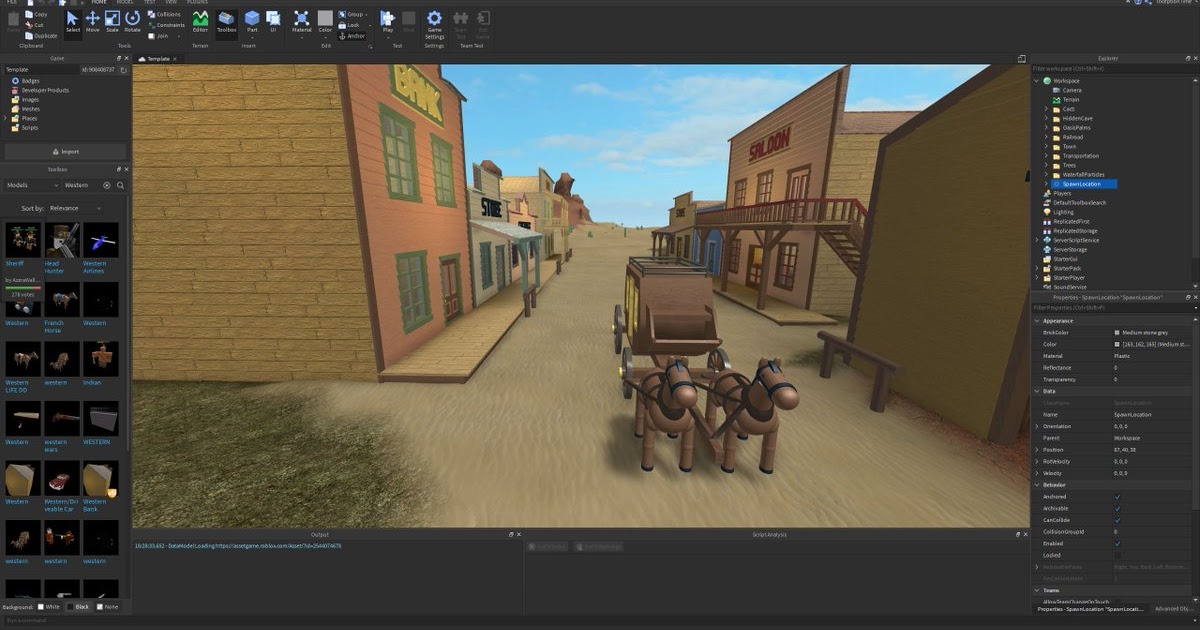Image resolution: width=1200 pixels, height=630 pixels.
Task: Click the Anchor button
Action: pos(352,35)
